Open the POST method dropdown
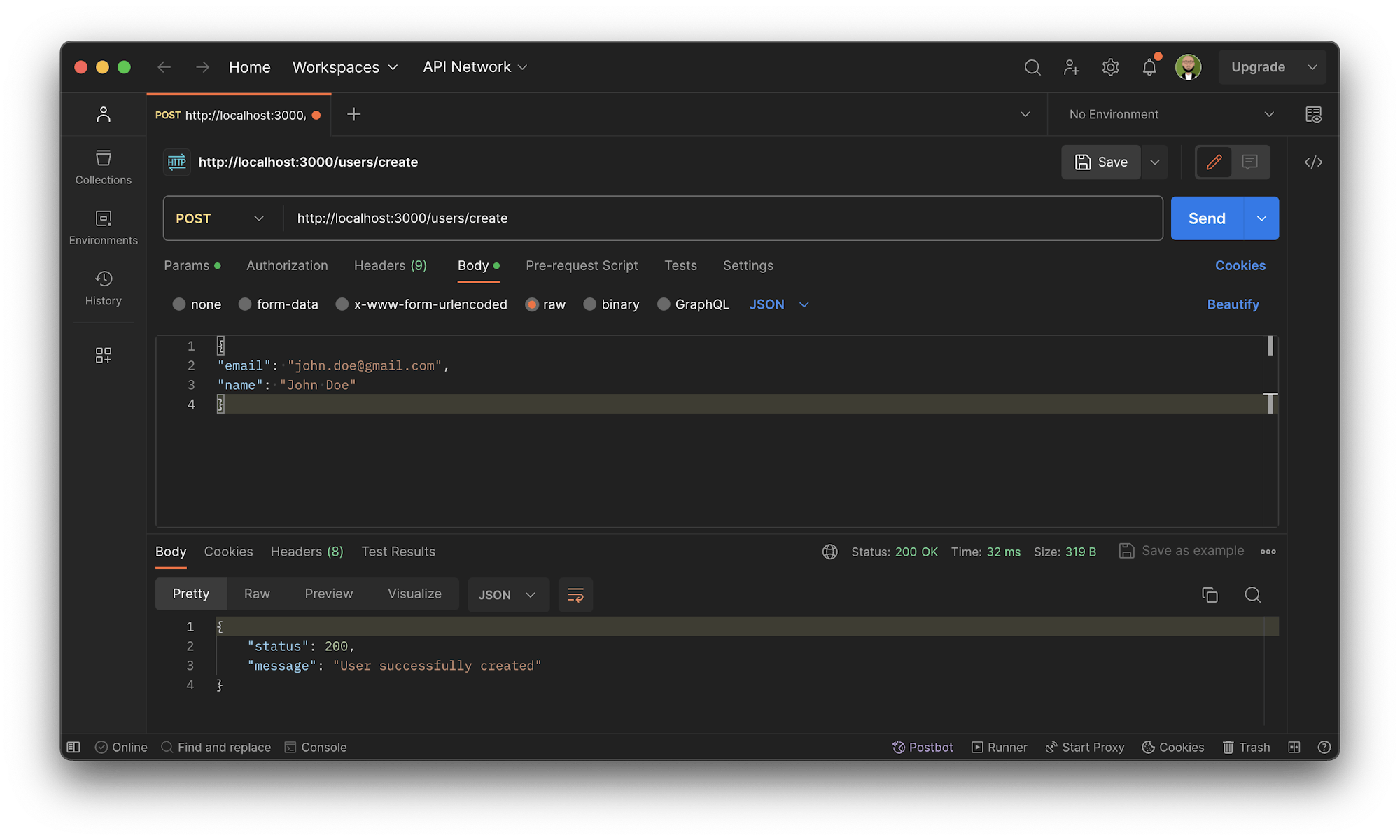The image size is (1400, 840). (x=220, y=218)
